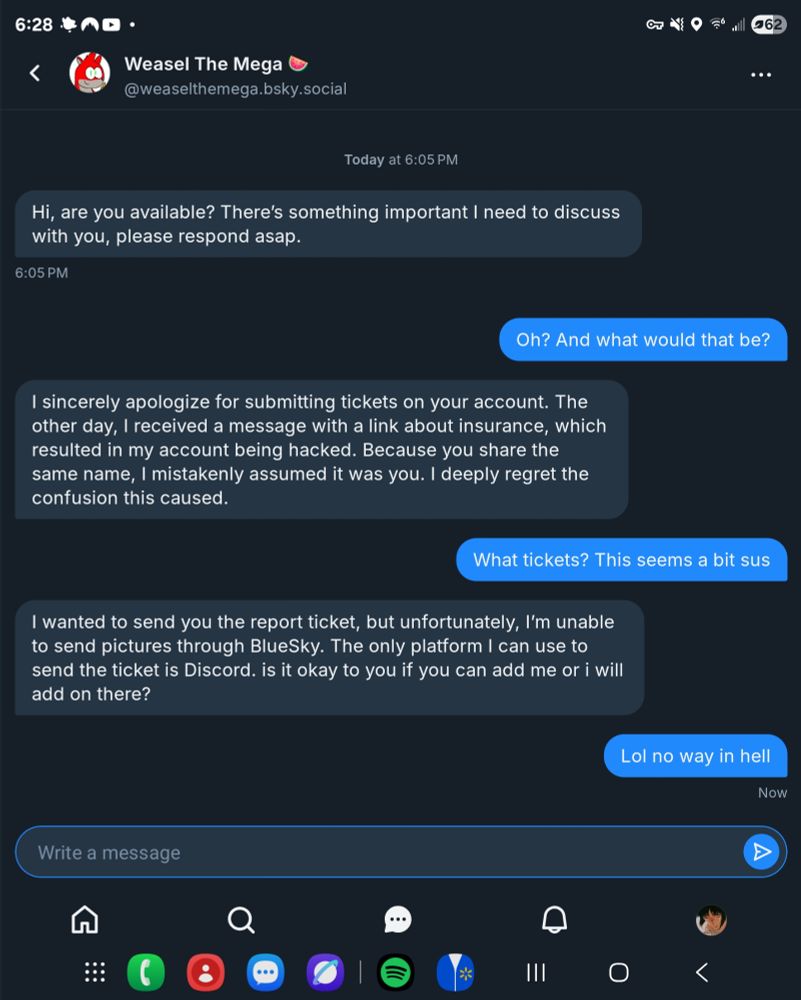Viewport: 801px width, 1000px height.
Task: Open the Notifications bell icon
Action: (555, 920)
